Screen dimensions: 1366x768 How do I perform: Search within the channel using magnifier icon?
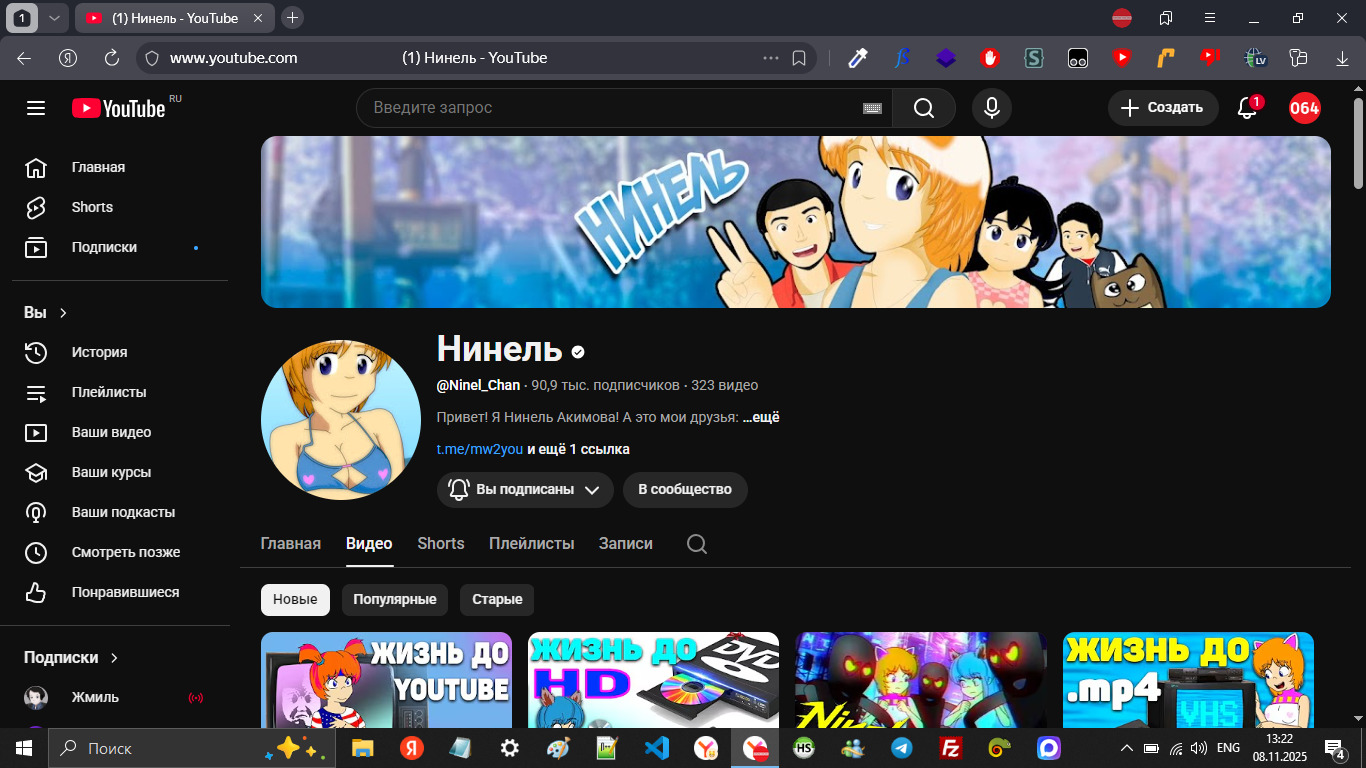697,544
